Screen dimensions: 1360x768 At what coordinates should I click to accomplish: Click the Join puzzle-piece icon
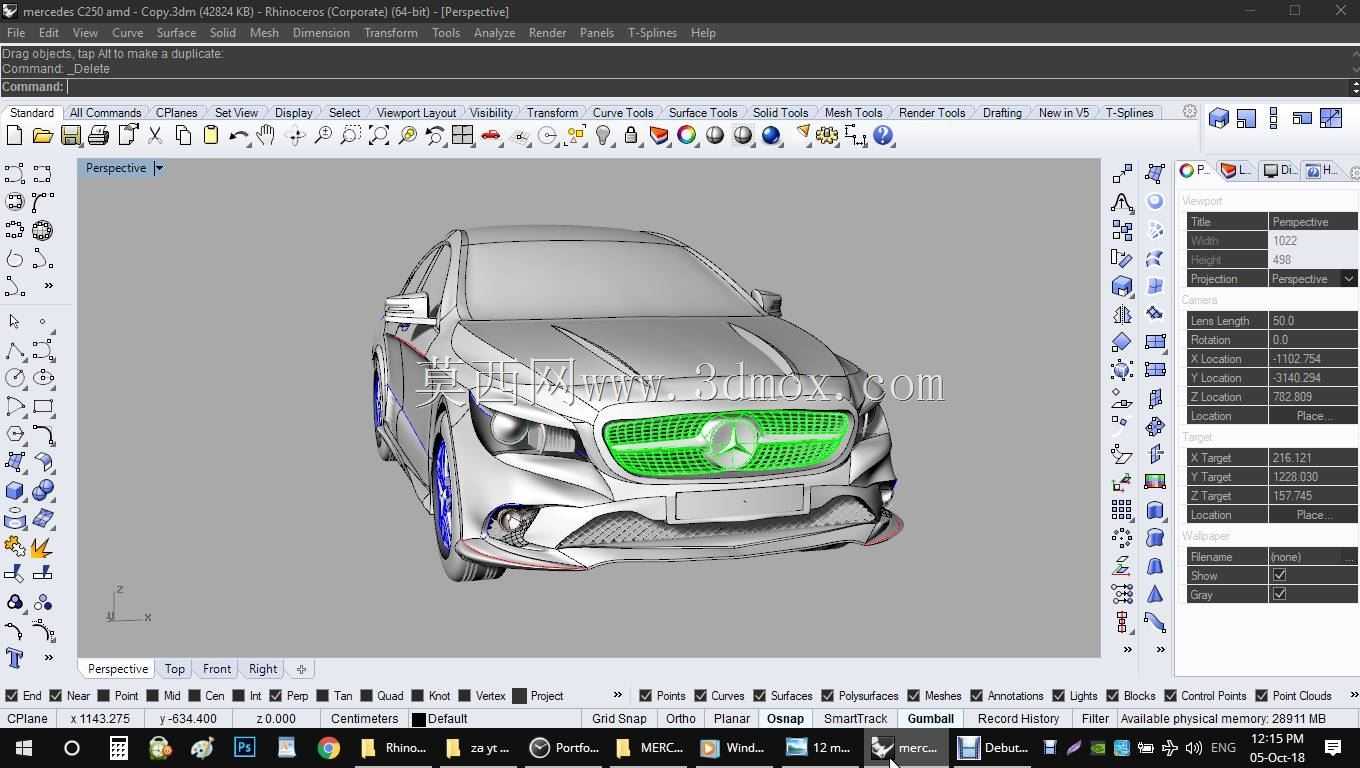tap(15, 546)
